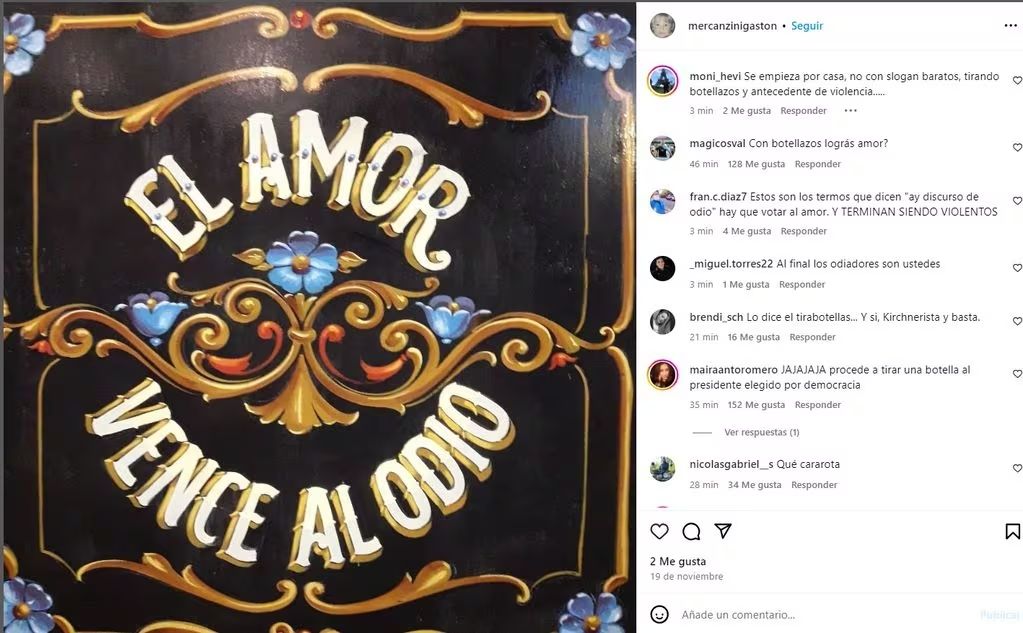The image size is (1023, 633).
Task: Show 128 Me gusta on magicosval comment
Action: tap(756, 164)
